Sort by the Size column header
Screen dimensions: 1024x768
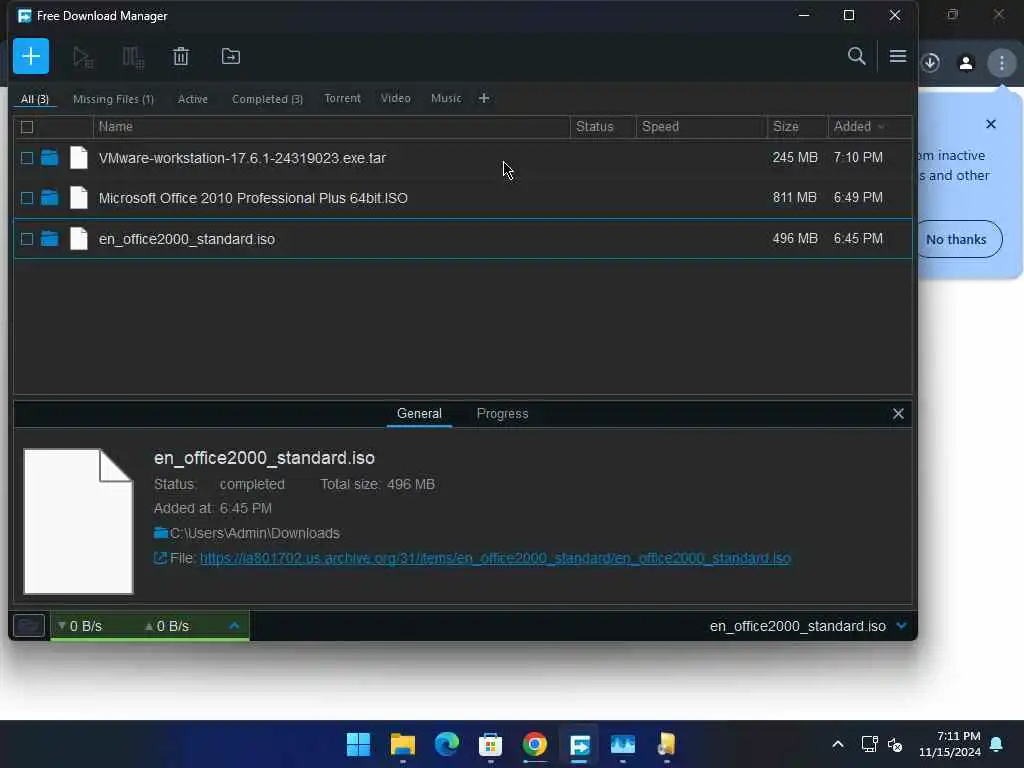[797, 127]
